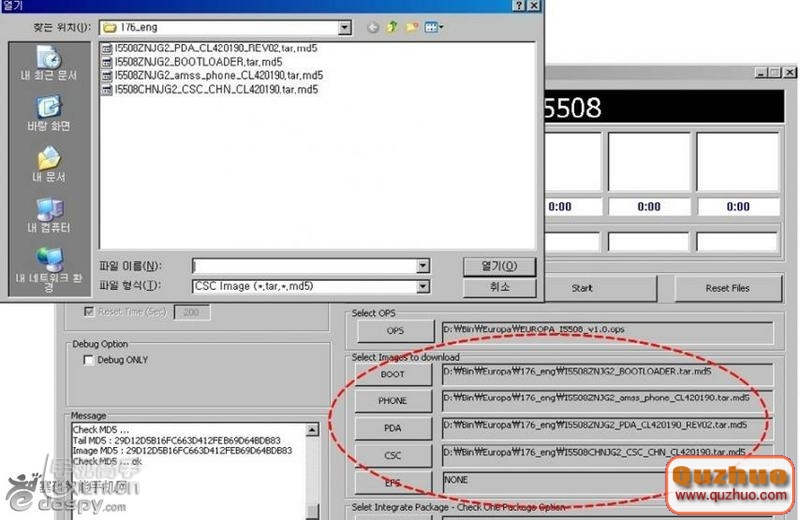Select I5508ZNJG2_BOOTLOADER.tar.md5 file

point(192,62)
